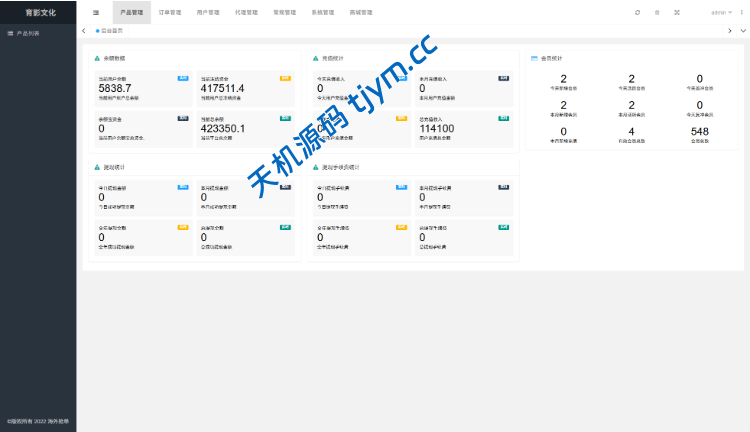Open the 用户管理 top menu
Image resolution: width=750 pixels, height=432 pixels.
pyautogui.click(x=208, y=13)
